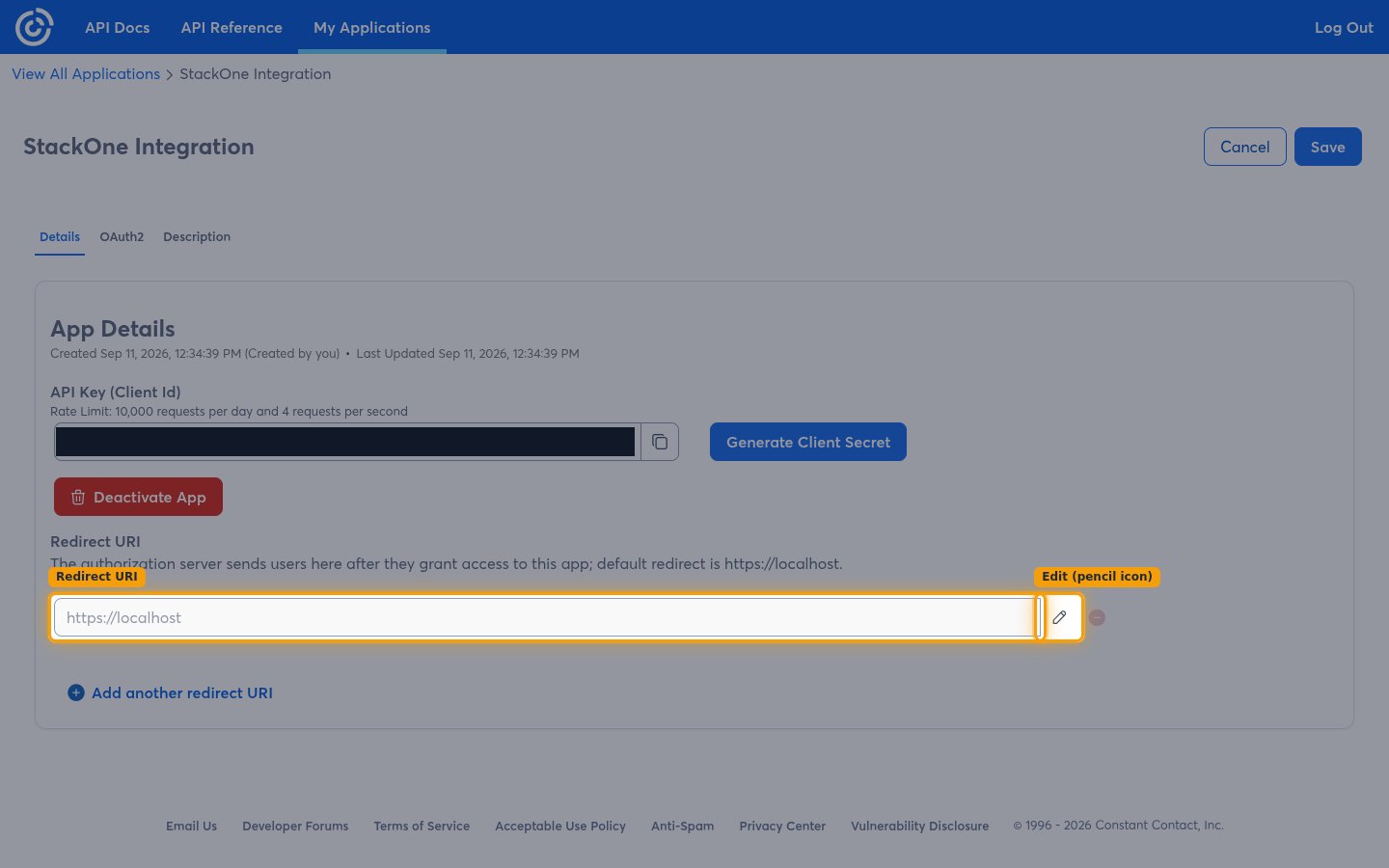Open API Docs in the top navigation
The height and width of the screenshot is (868, 1389).
[x=118, y=27]
